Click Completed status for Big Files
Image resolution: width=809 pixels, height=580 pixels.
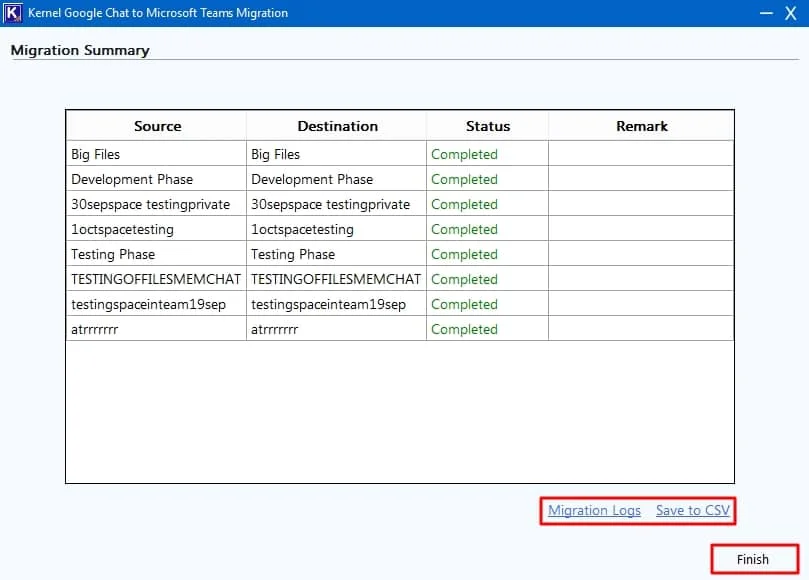coord(488,154)
